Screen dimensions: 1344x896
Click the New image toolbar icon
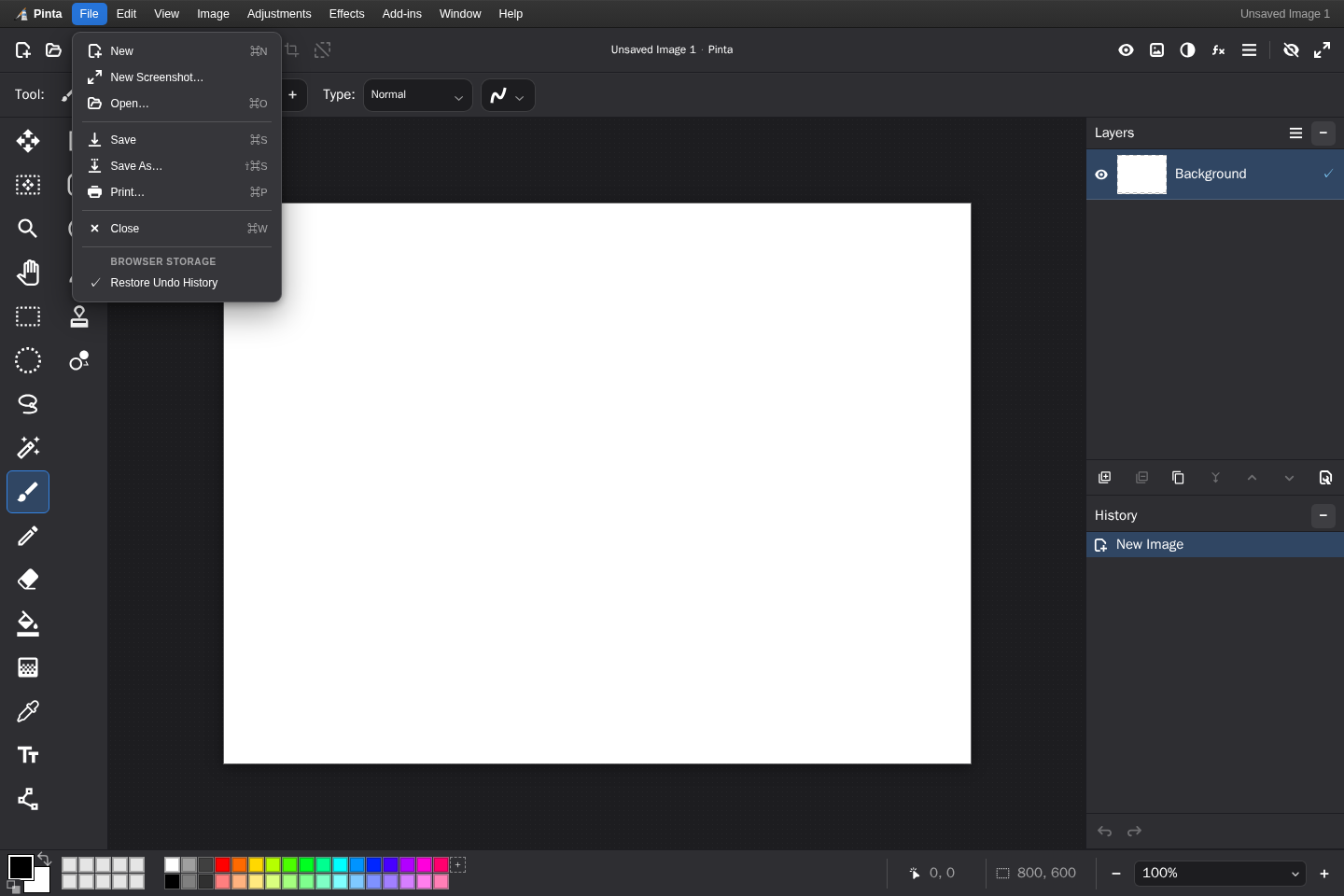pyautogui.click(x=23, y=50)
